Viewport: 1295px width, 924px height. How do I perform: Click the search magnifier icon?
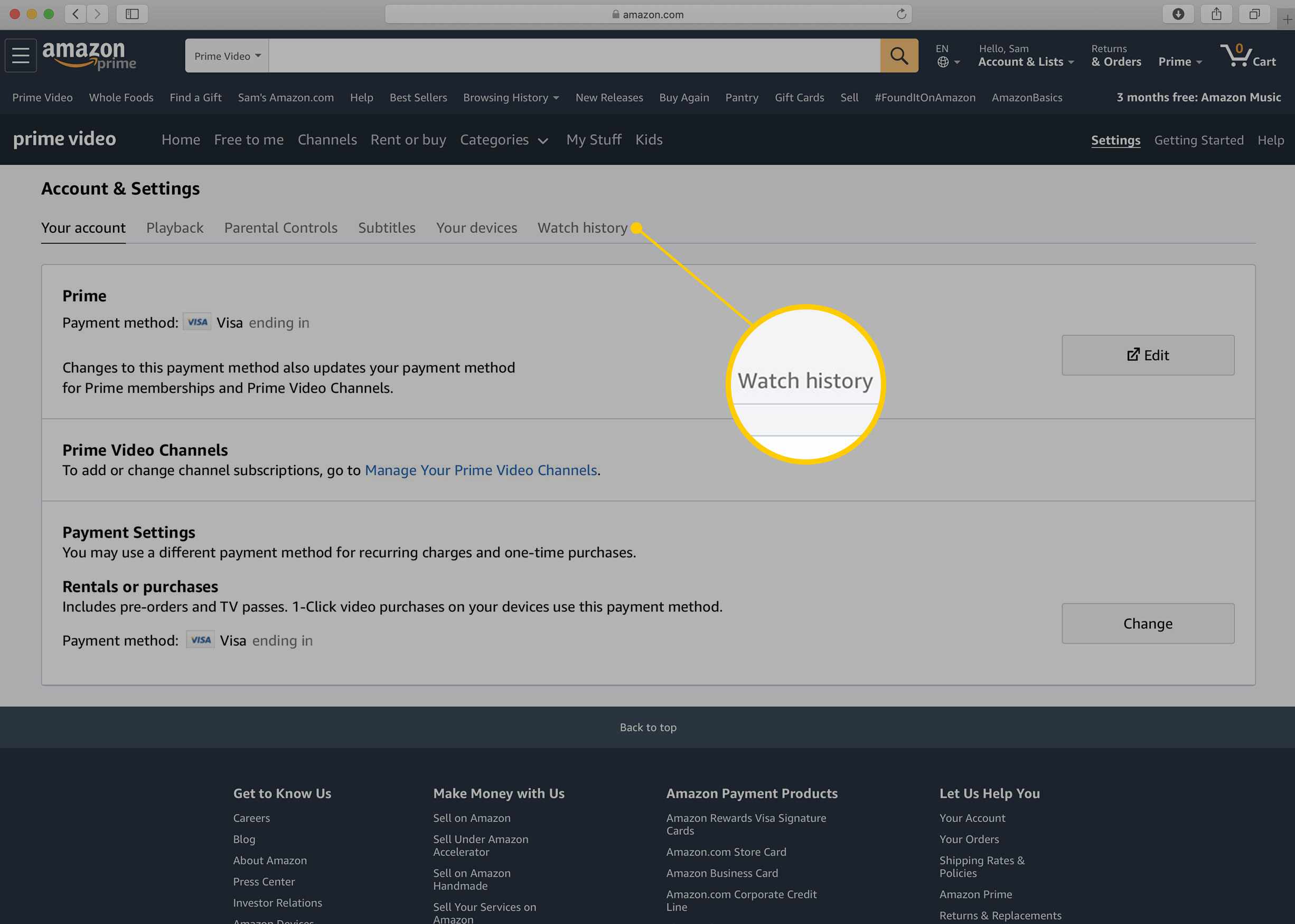tap(898, 55)
